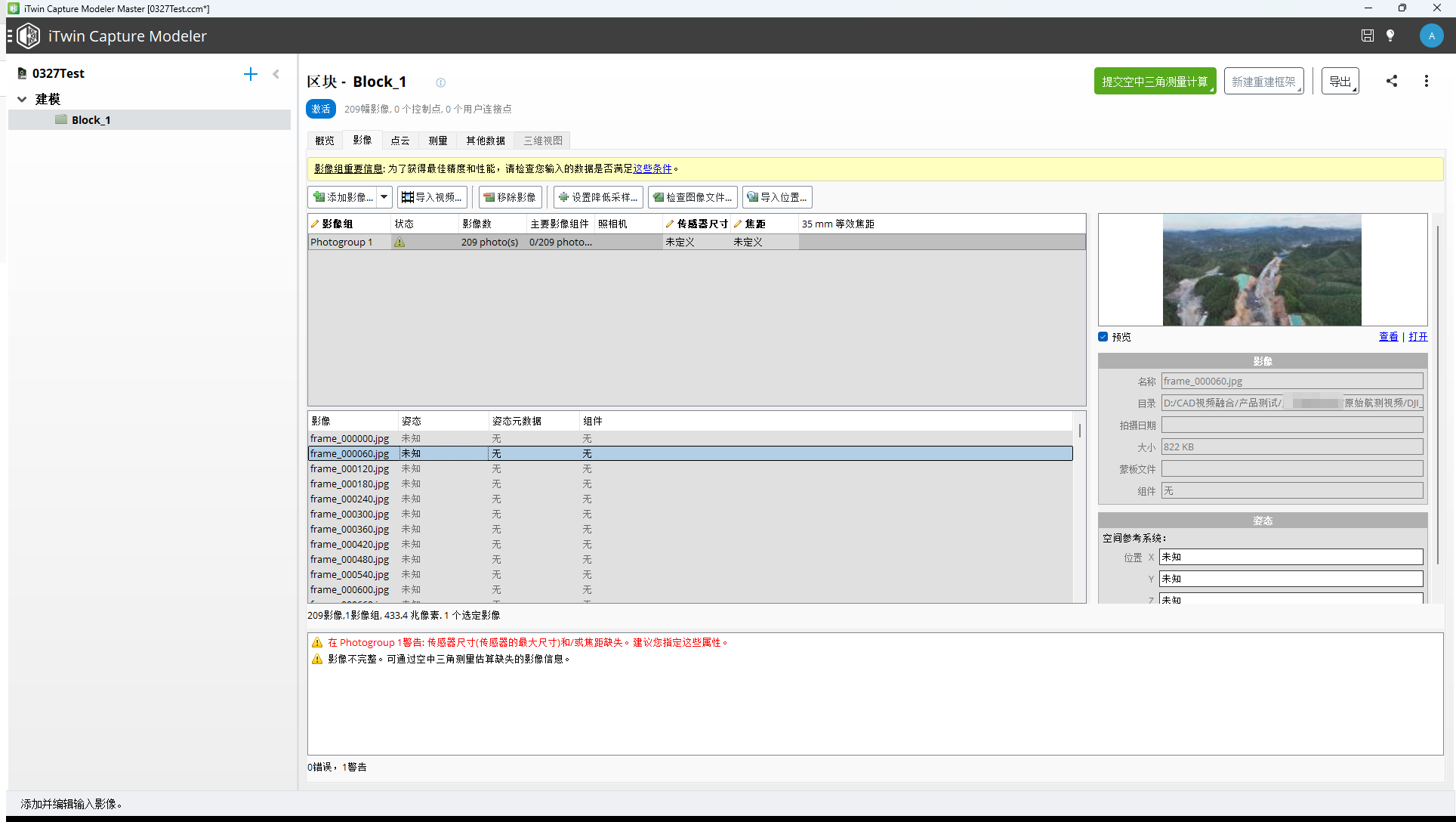
Task: Click the photo list vertical scrollbar
Action: click(1079, 431)
